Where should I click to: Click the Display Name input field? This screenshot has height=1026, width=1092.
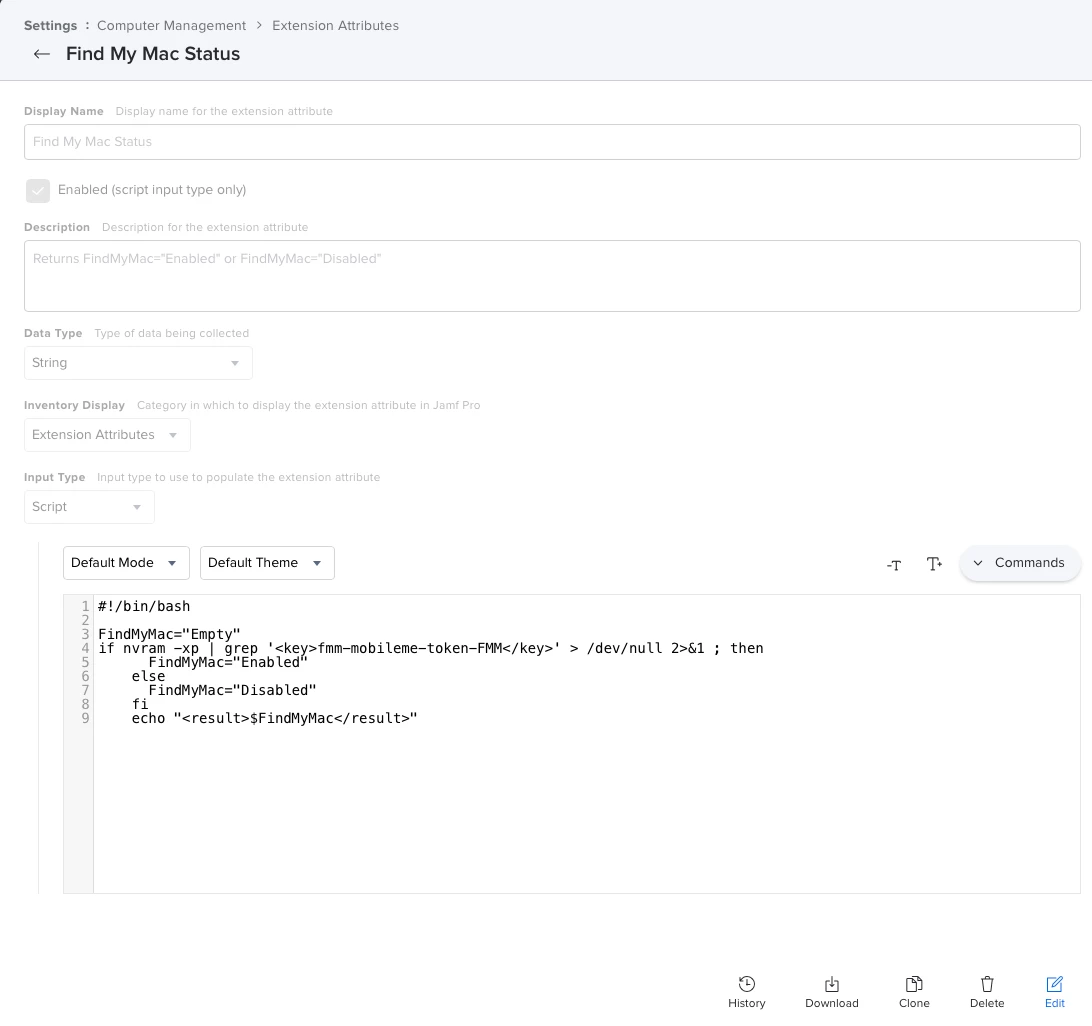click(x=552, y=142)
